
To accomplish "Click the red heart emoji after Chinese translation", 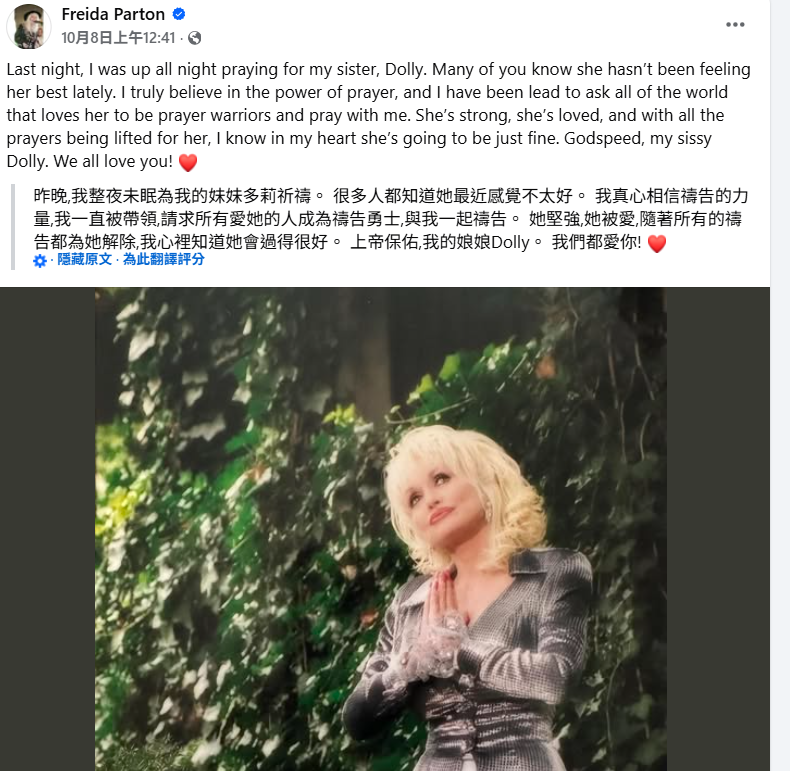I will (656, 244).
